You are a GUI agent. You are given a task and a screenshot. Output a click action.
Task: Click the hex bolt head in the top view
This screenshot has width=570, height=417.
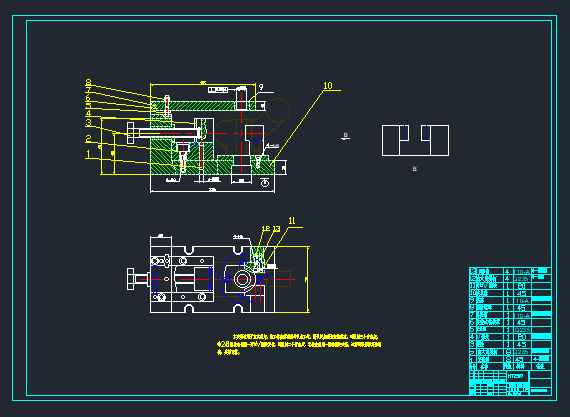coord(131,279)
